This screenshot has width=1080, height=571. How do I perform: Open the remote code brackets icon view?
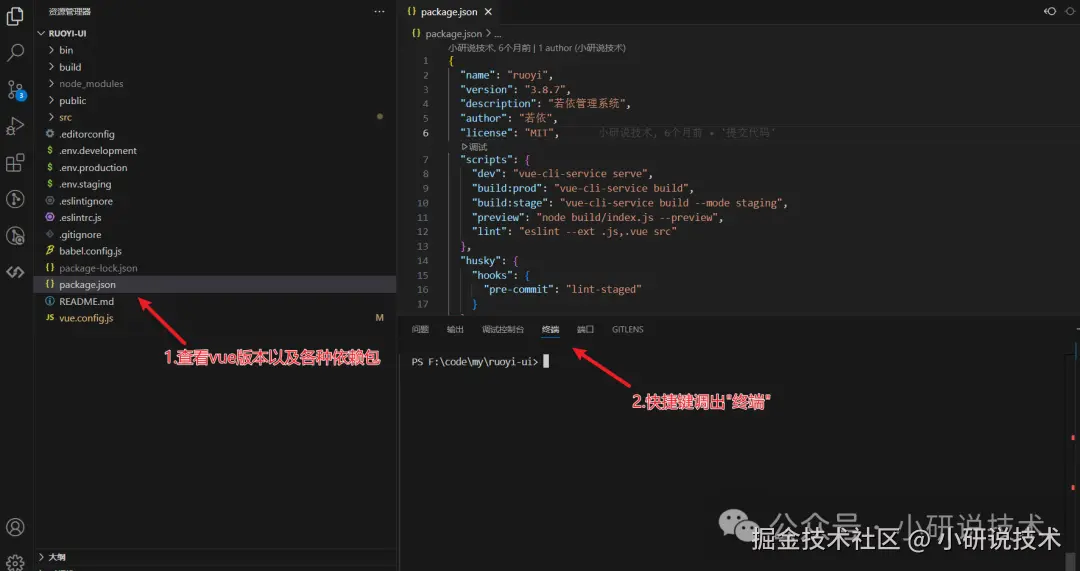point(15,272)
